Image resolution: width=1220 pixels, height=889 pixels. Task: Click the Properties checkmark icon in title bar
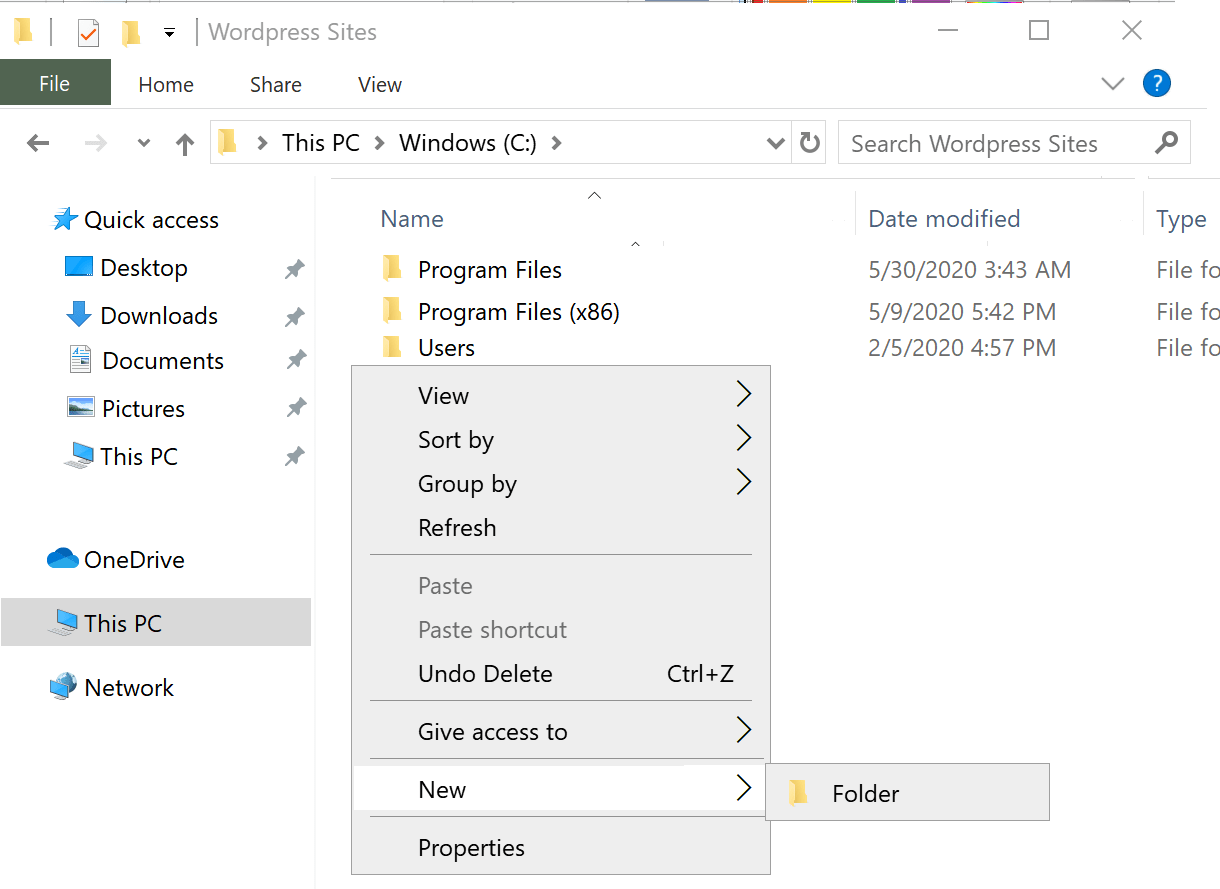click(88, 33)
